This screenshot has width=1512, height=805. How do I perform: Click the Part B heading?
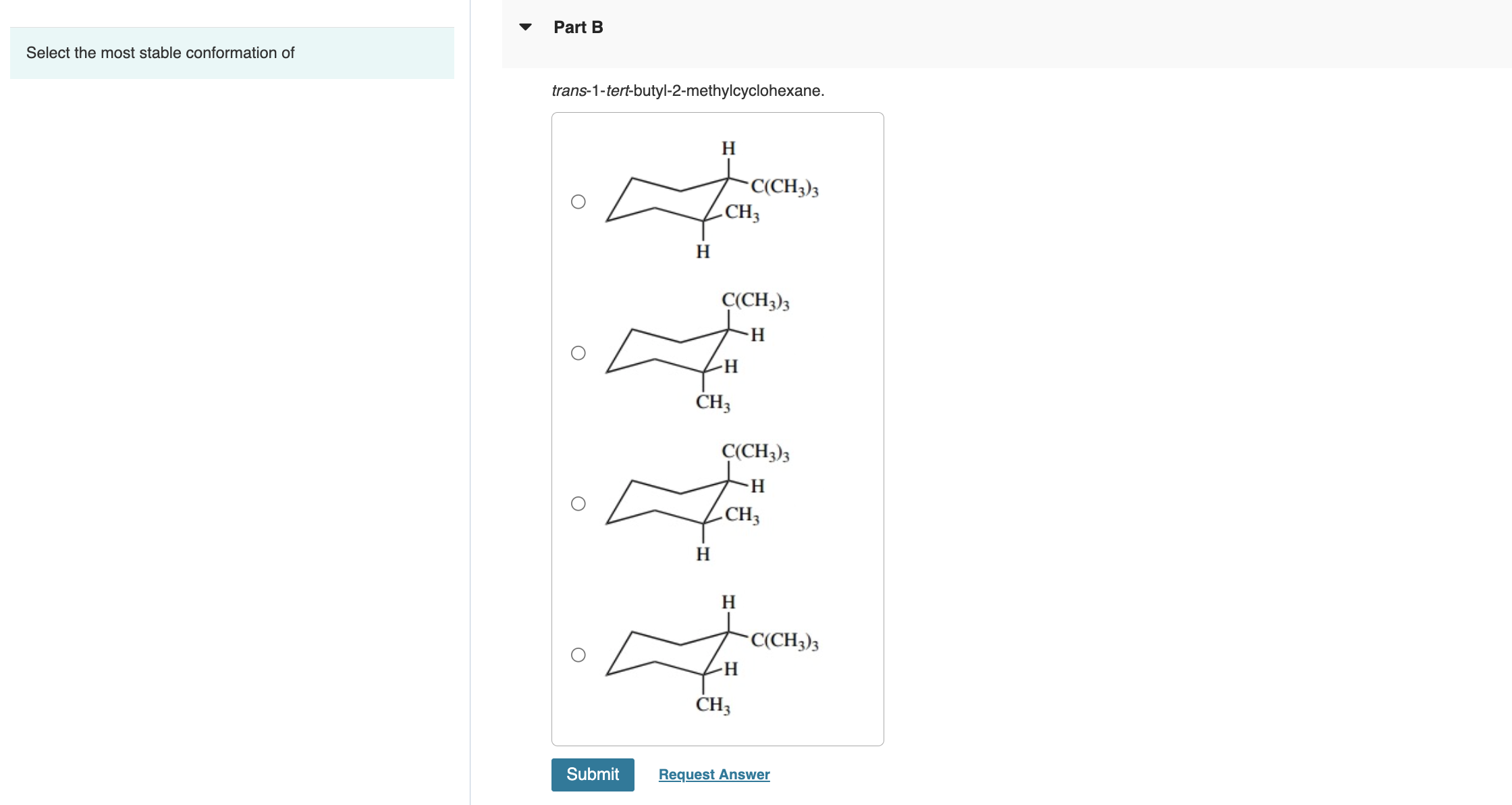tap(577, 27)
